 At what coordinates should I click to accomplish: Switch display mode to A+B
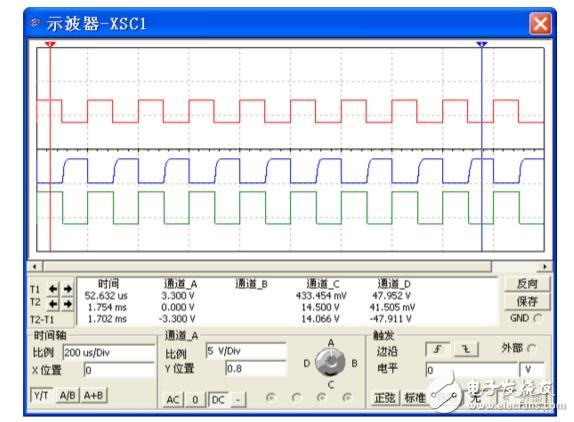(x=94, y=395)
